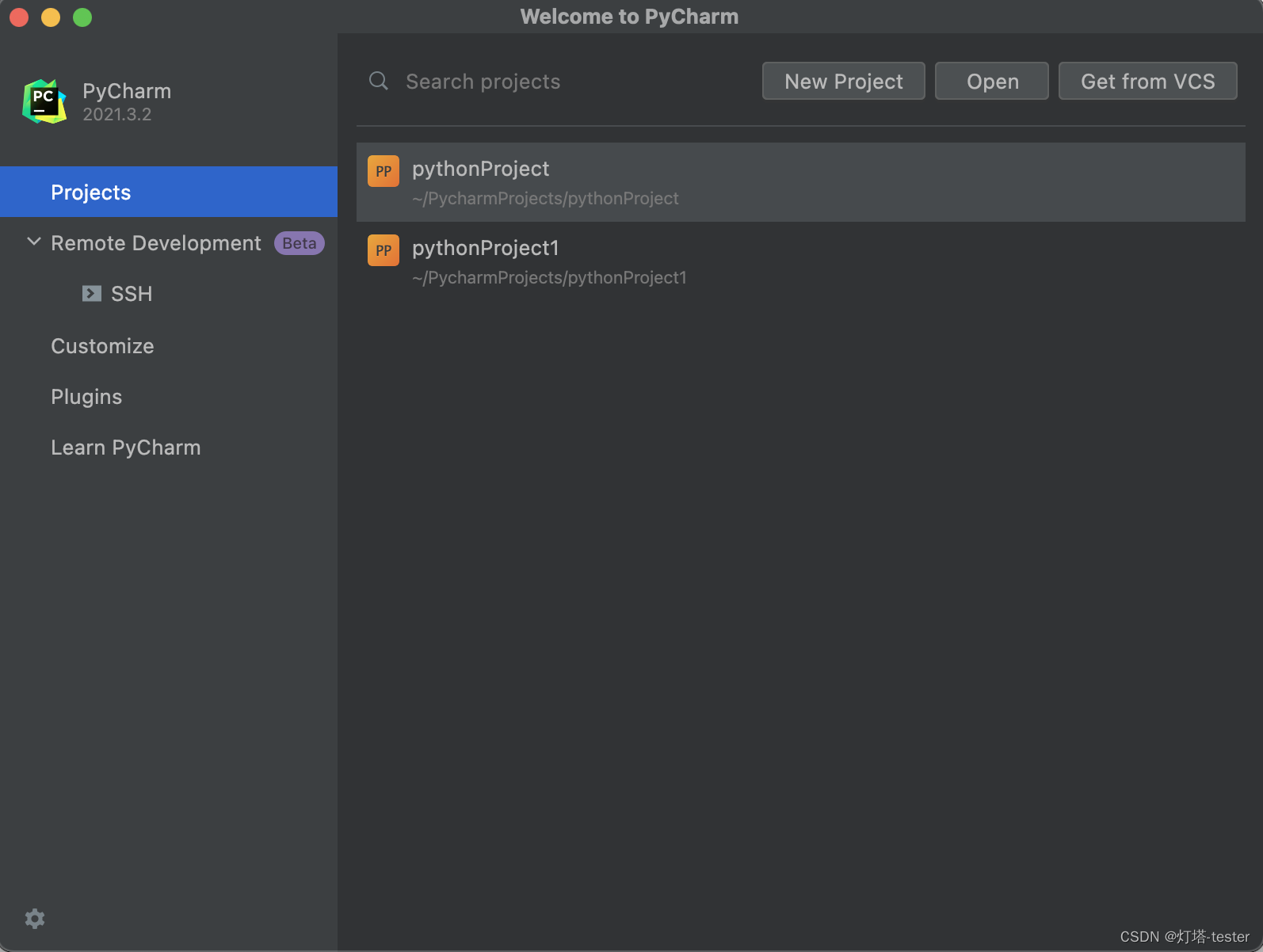Image resolution: width=1263 pixels, height=952 pixels.
Task: Open the settings gear options menu
Action: pos(35,919)
